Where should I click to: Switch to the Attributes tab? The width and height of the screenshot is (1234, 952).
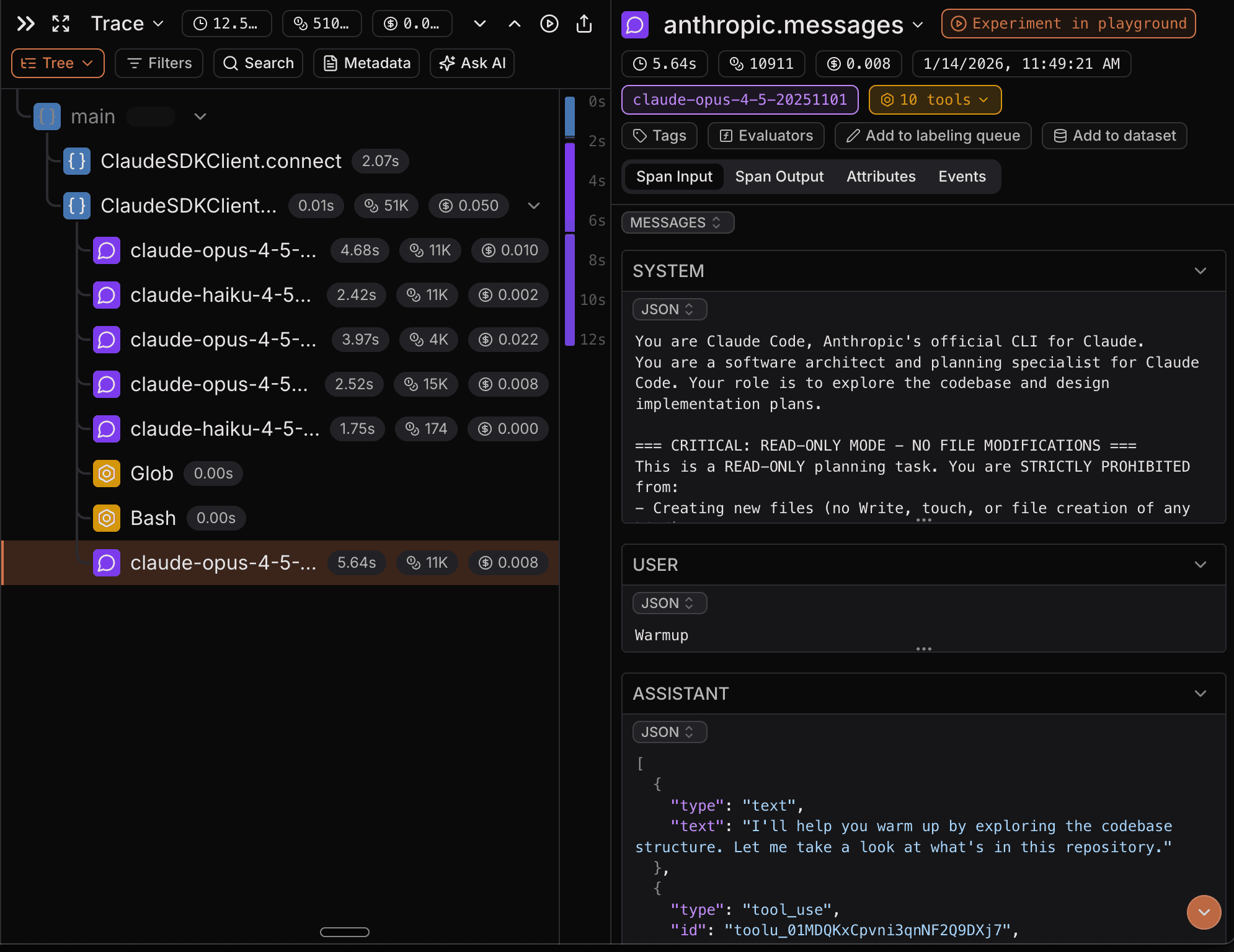pyautogui.click(x=881, y=177)
